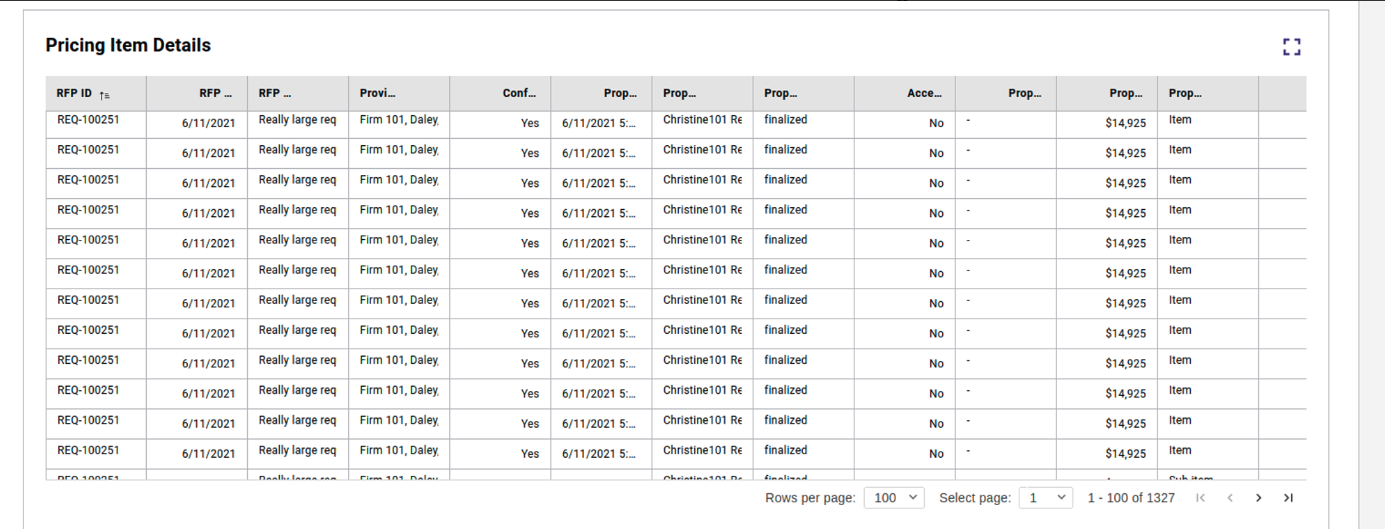Image resolution: width=1385 pixels, height=529 pixels.
Task: Click the Pricing Item Details title
Action: [x=128, y=45]
